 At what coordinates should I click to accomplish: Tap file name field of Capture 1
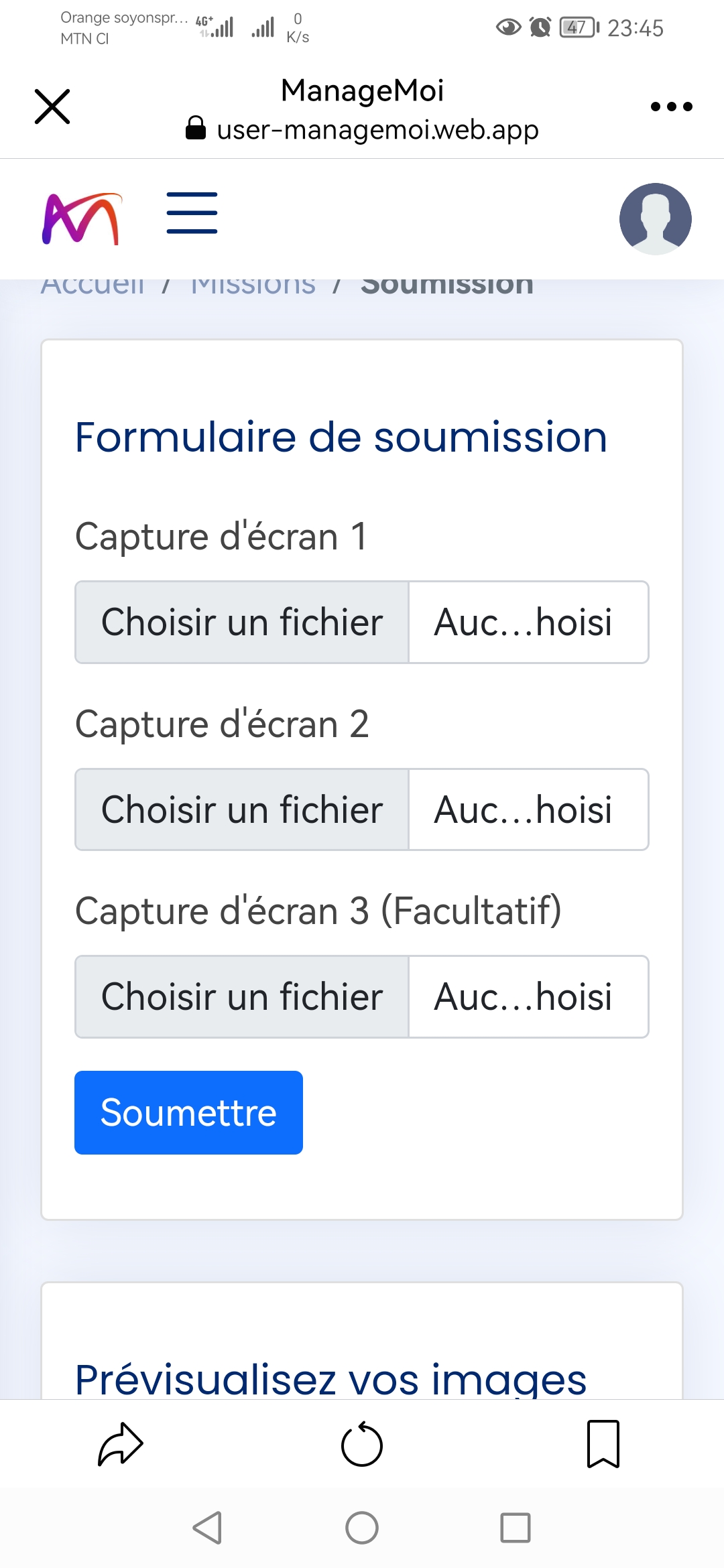coord(528,623)
